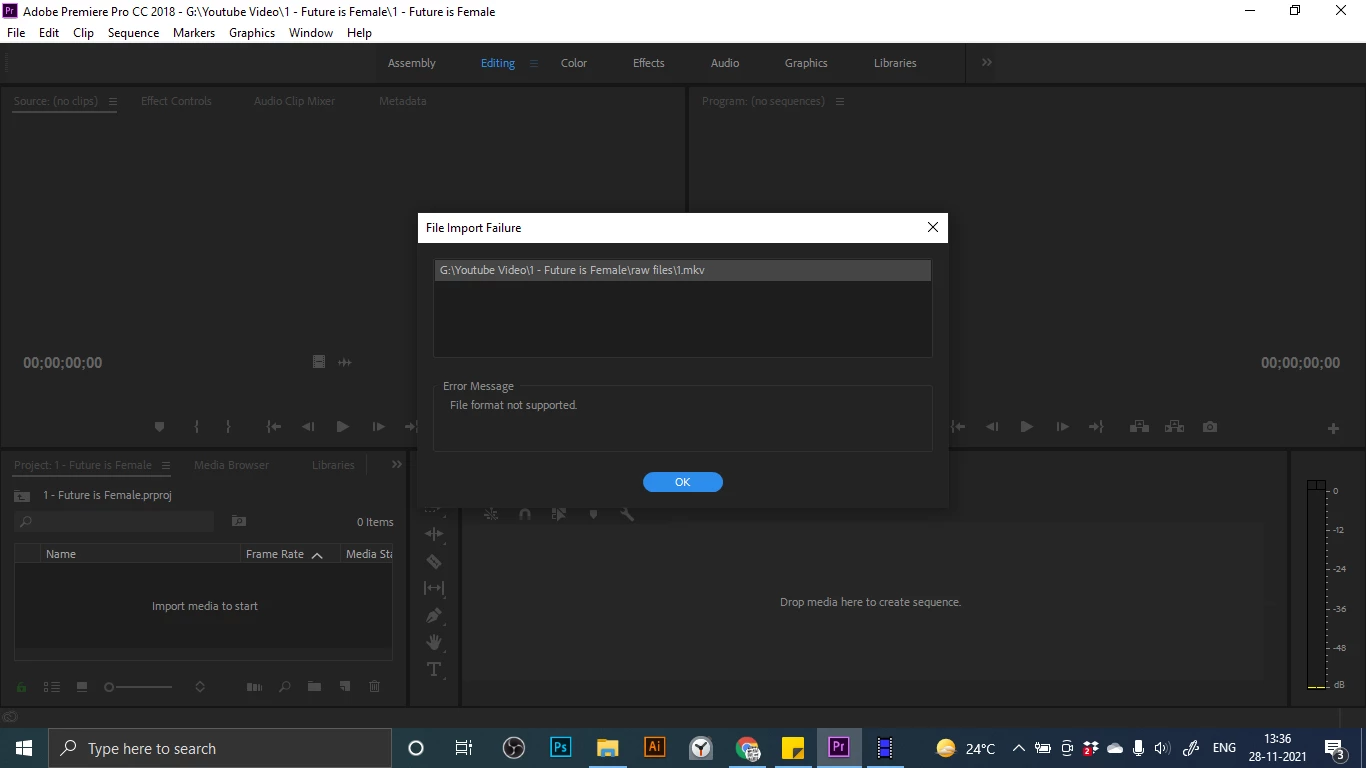Click Find-in-bin folder search icon

238,521
